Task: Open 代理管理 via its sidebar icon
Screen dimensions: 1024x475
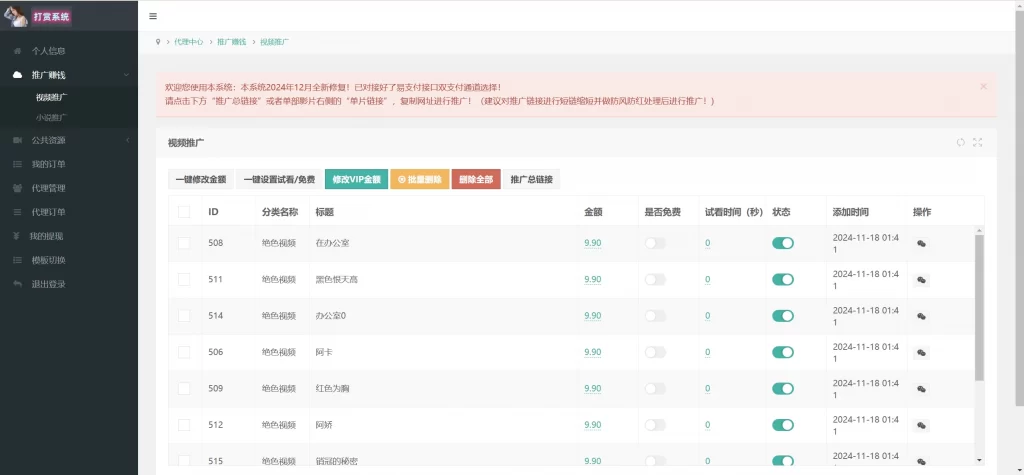Action: (18, 188)
